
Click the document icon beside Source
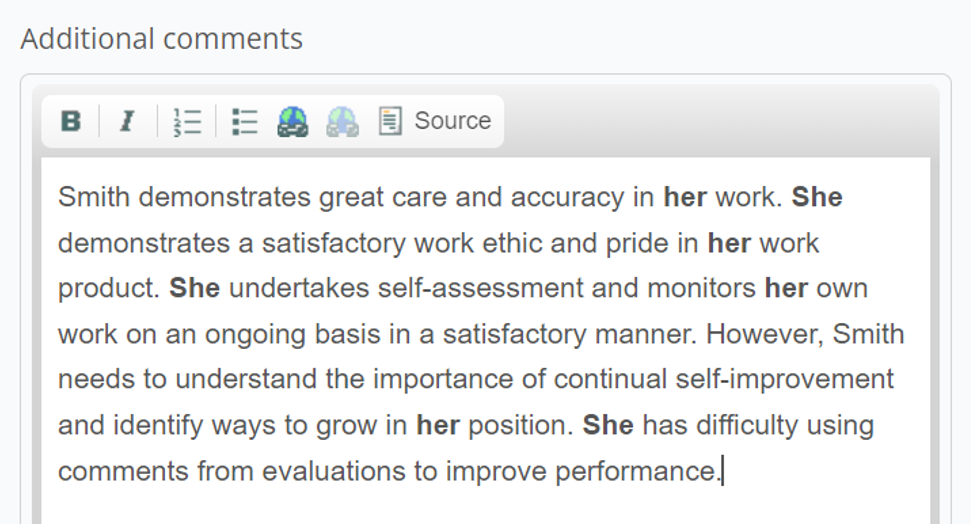click(x=390, y=121)
